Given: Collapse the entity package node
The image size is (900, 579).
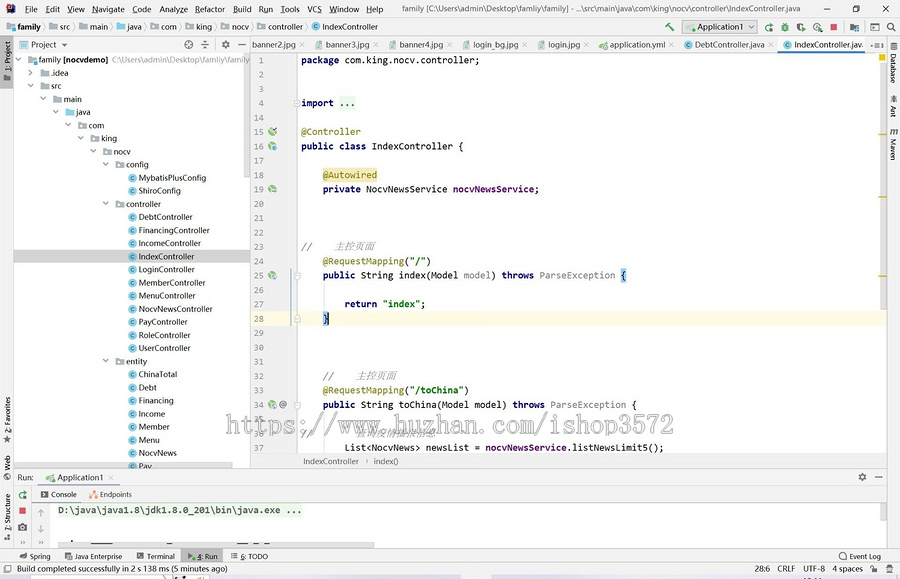Looking at the screenshot, I should pyautogui.click(x=106, y=361).
